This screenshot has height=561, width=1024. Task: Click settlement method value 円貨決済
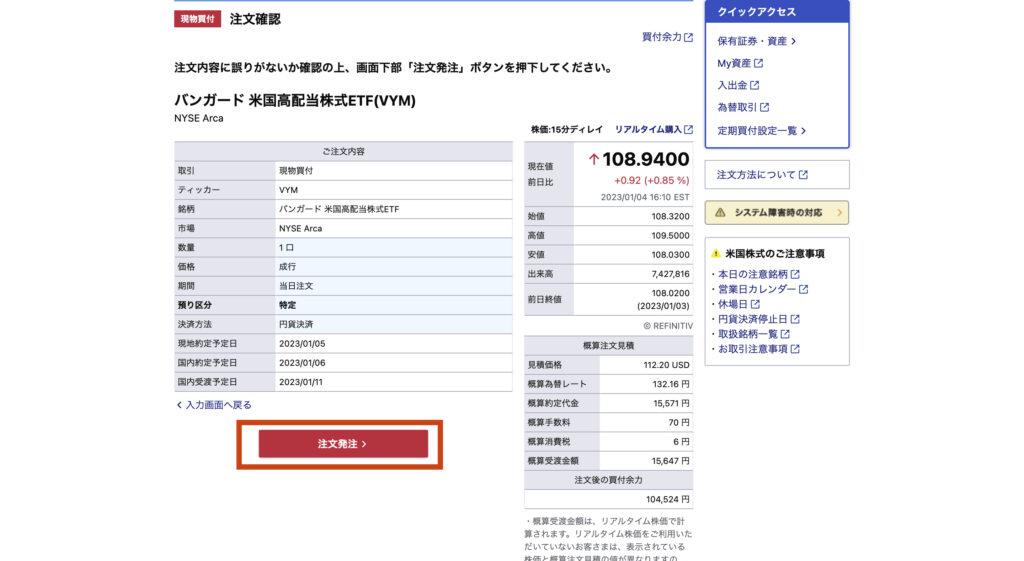tap(296, 324)
